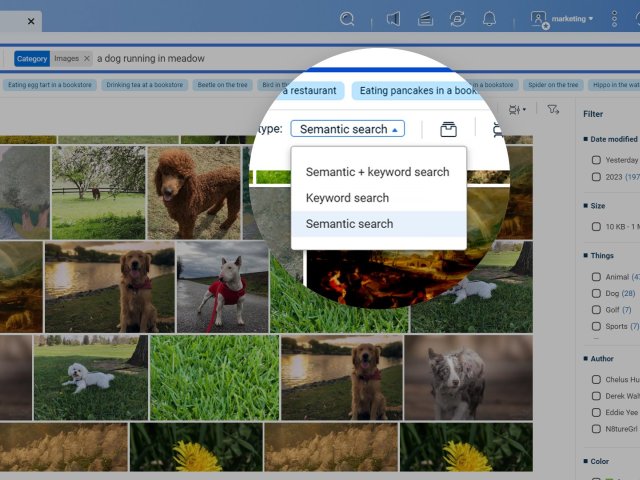Select suggestion Spider on the tree

pyautogui.click(x=553, y=85)
